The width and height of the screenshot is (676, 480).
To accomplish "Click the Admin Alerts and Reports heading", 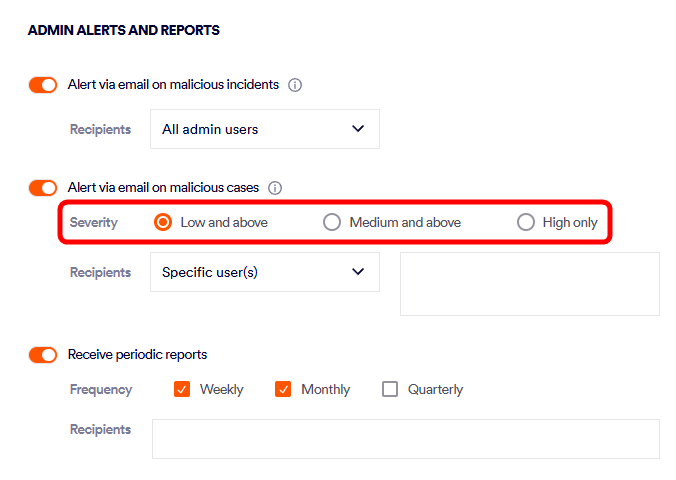I will coord(123,31).
